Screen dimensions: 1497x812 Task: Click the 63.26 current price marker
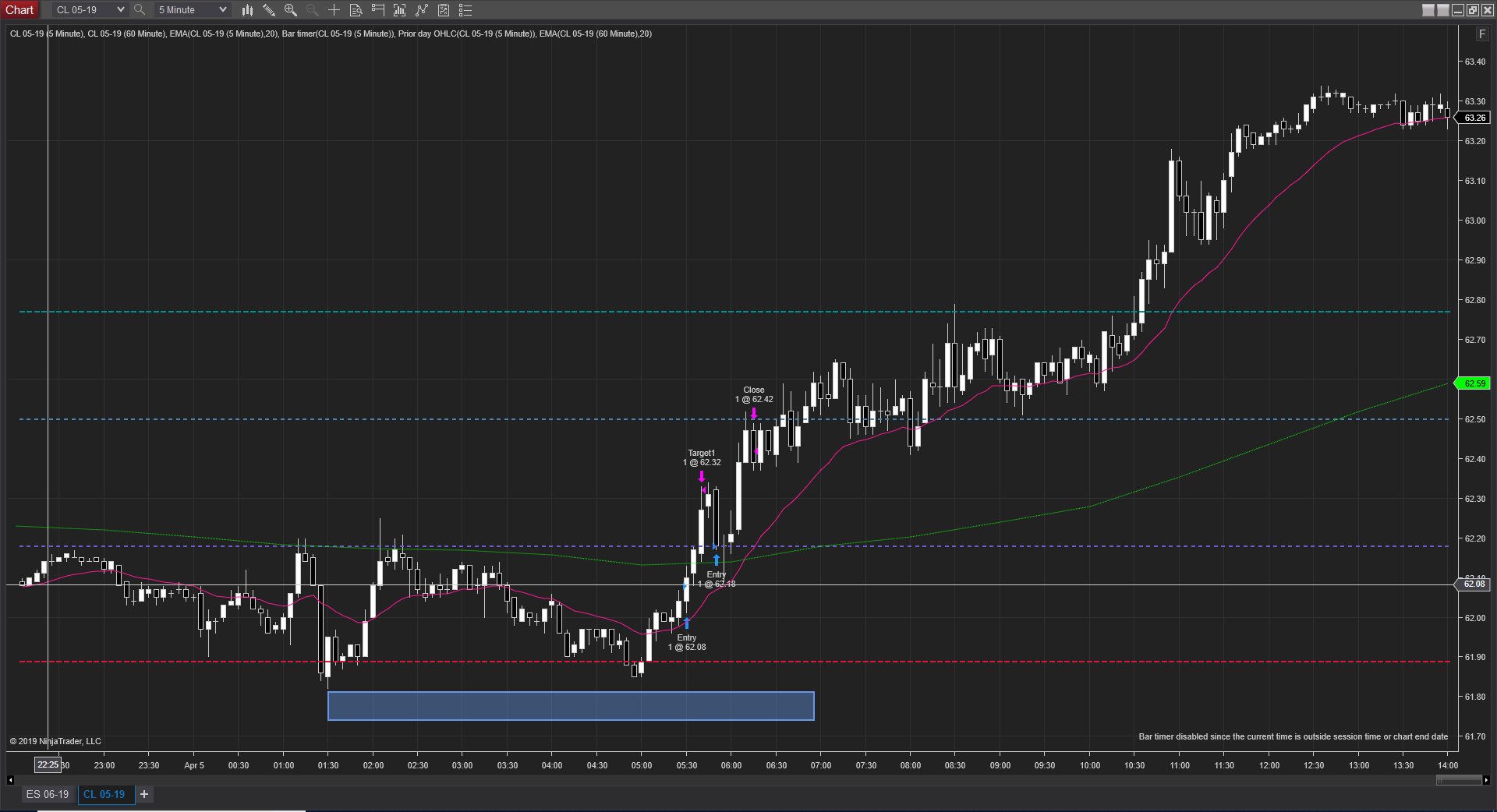tap(1473, 118)
